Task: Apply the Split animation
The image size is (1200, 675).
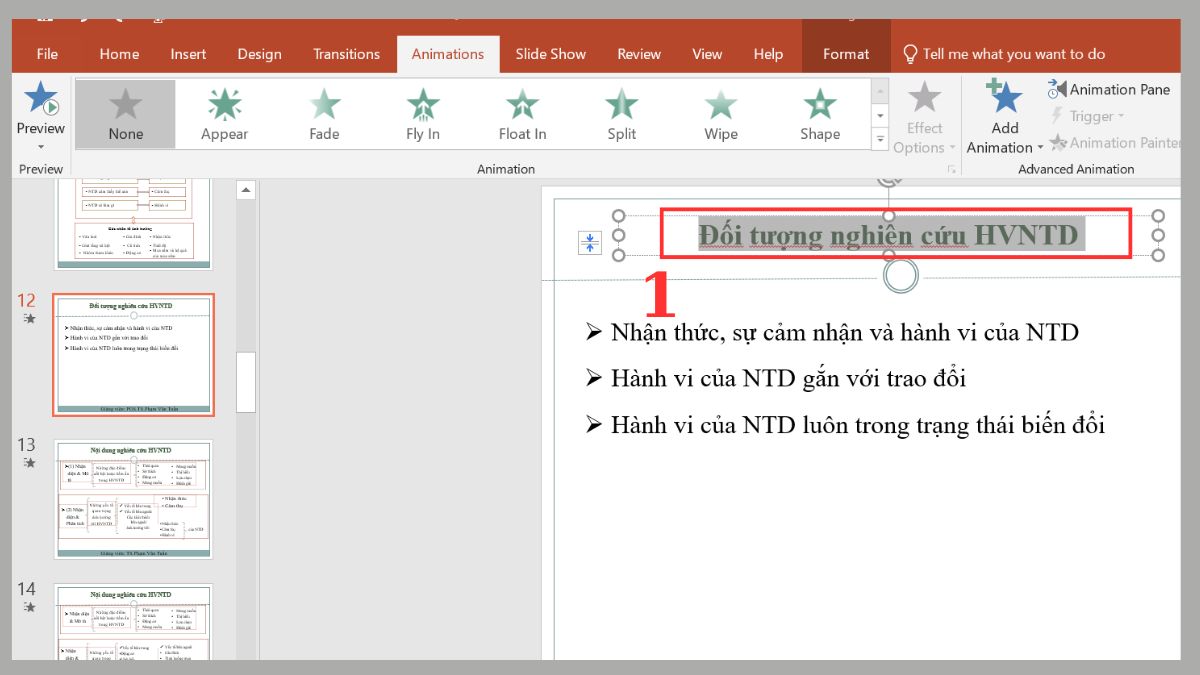Action: tap(620, 110)
